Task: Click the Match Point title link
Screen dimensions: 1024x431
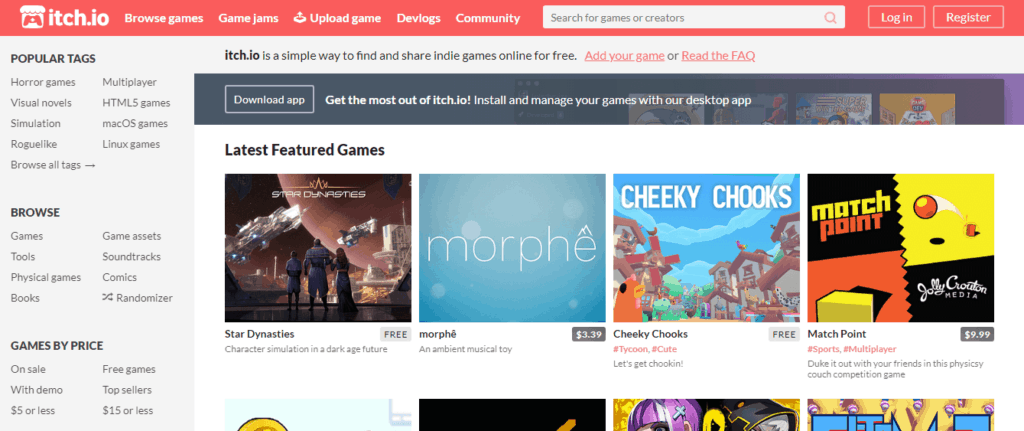Action: pyautogui.click(x=836, y=334)
